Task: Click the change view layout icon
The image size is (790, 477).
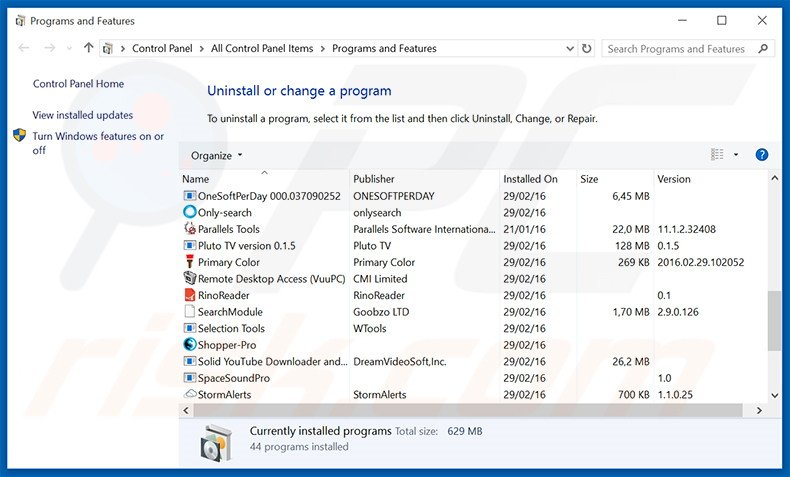Action: click(717, 155)
